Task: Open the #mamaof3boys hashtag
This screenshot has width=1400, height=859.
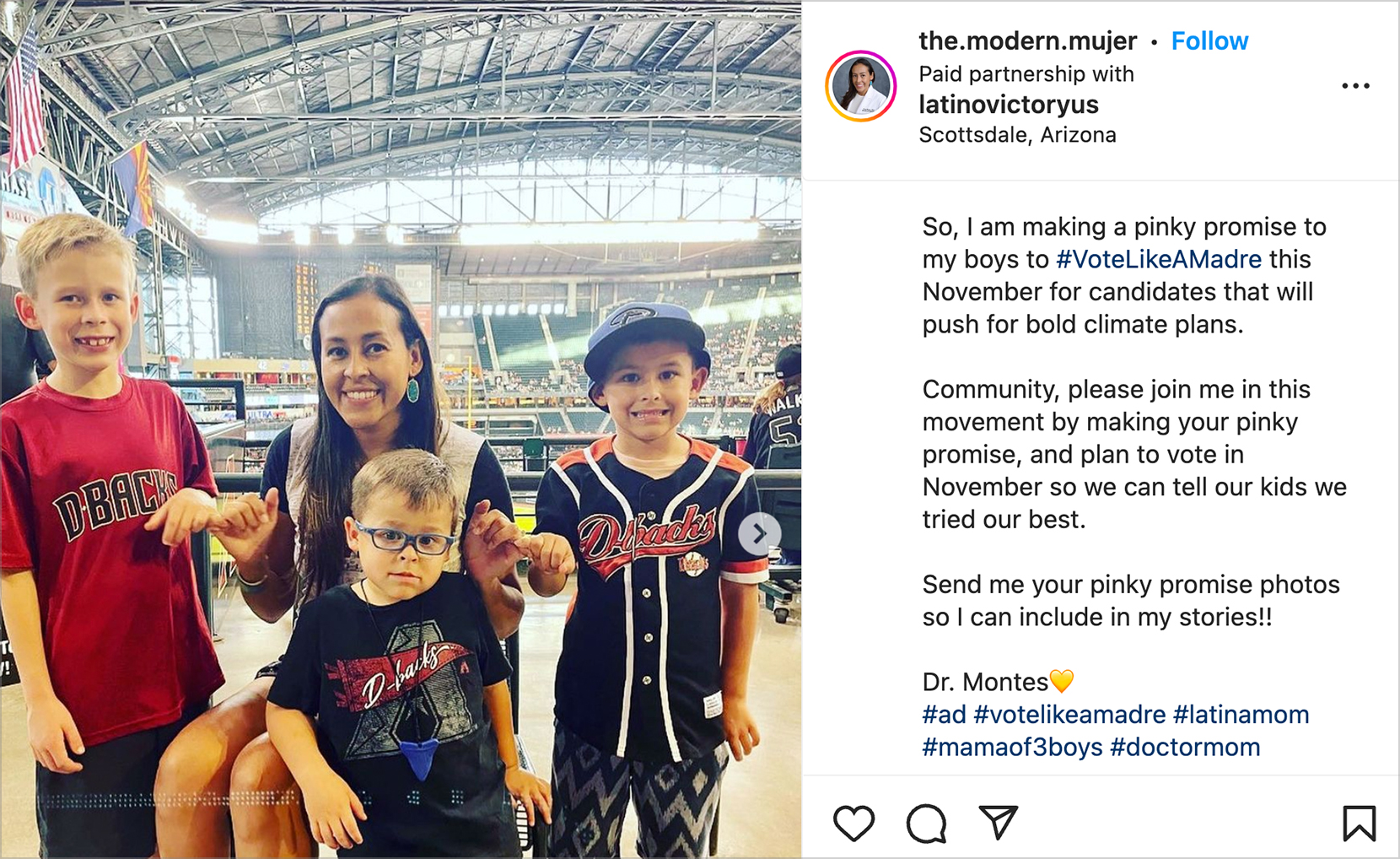Action: pos(1012,748)
